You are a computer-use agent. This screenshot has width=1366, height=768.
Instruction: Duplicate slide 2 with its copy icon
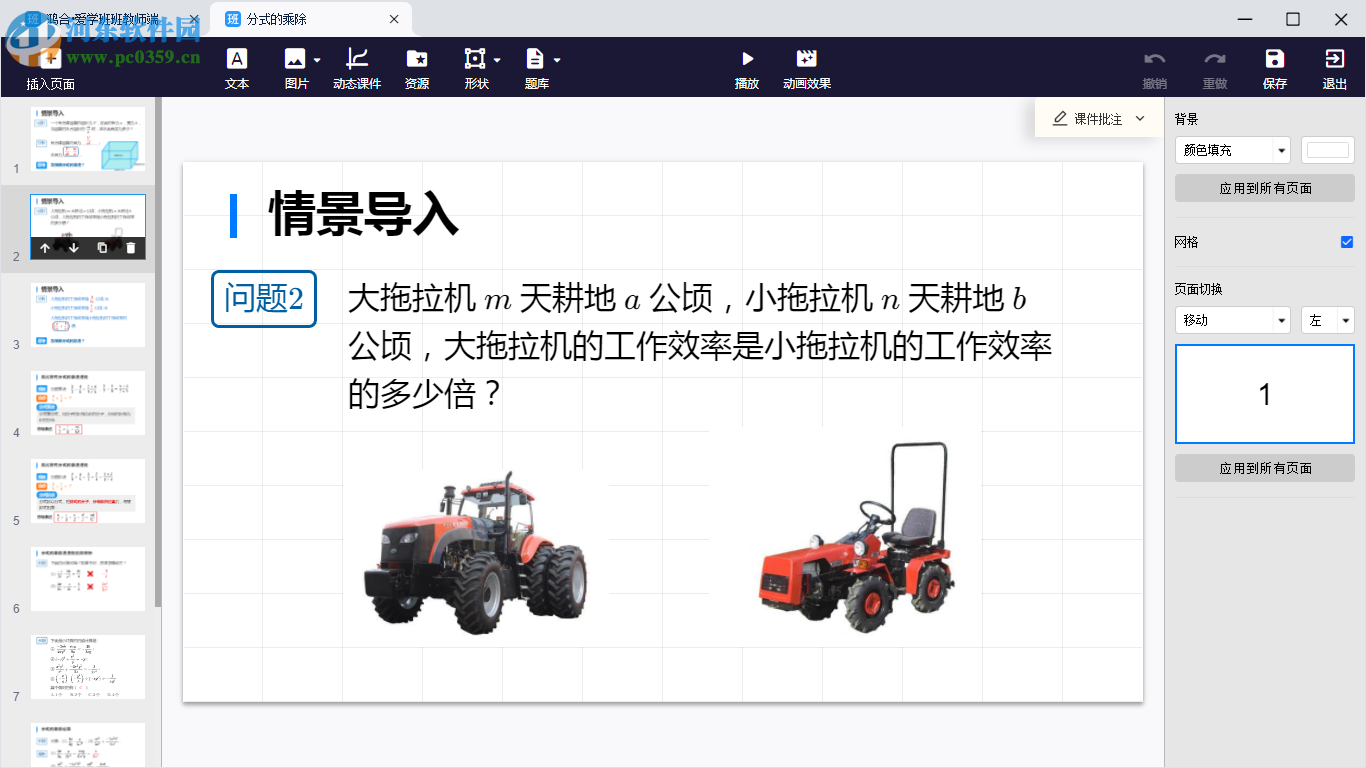(102, 247)
